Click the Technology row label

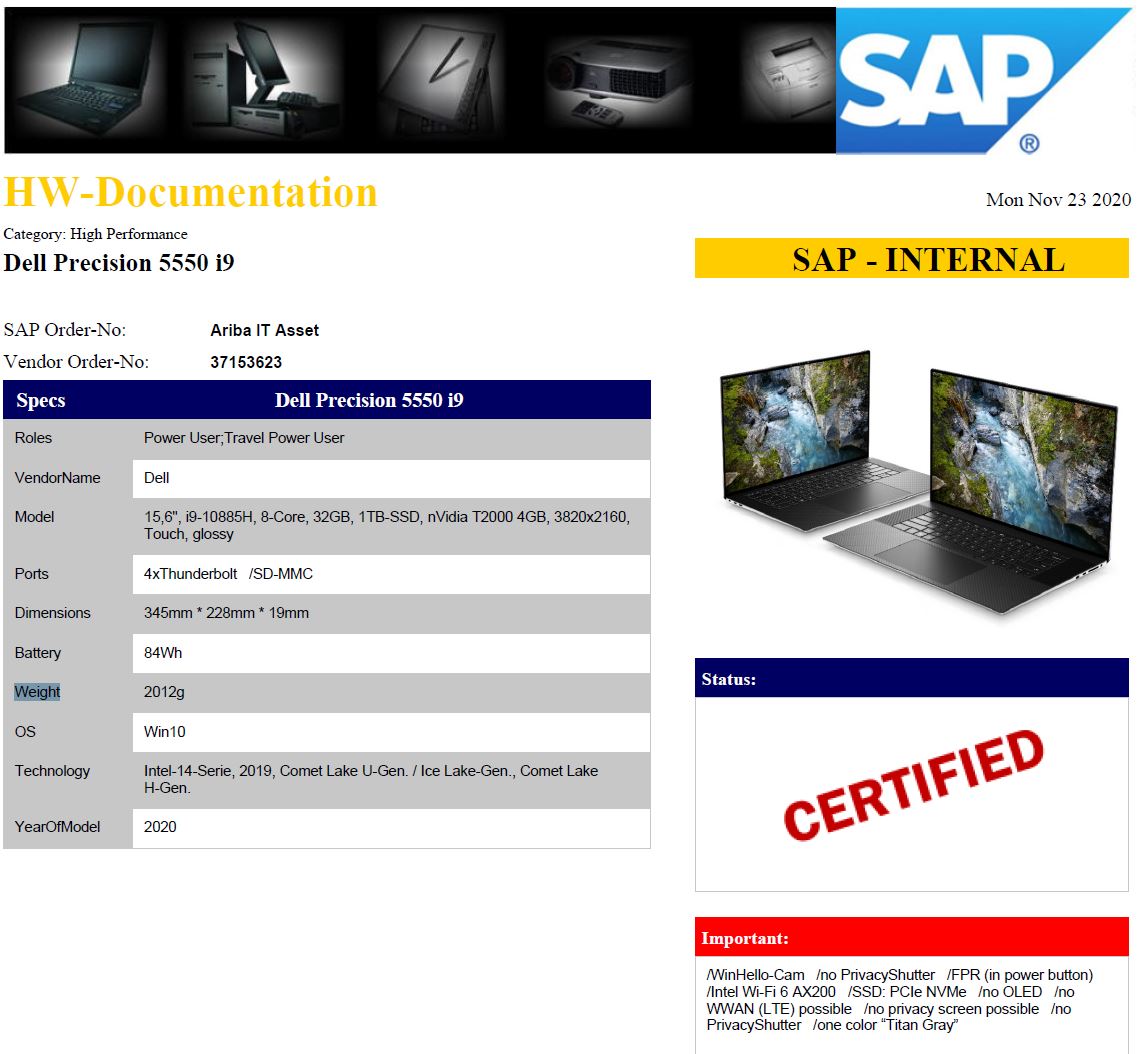[x=53, y=771]
